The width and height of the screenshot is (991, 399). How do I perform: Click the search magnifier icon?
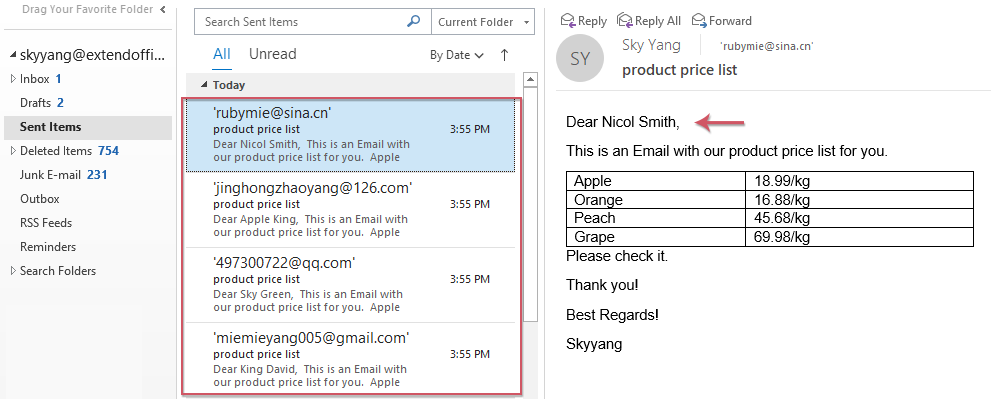(x=413, y=21)
